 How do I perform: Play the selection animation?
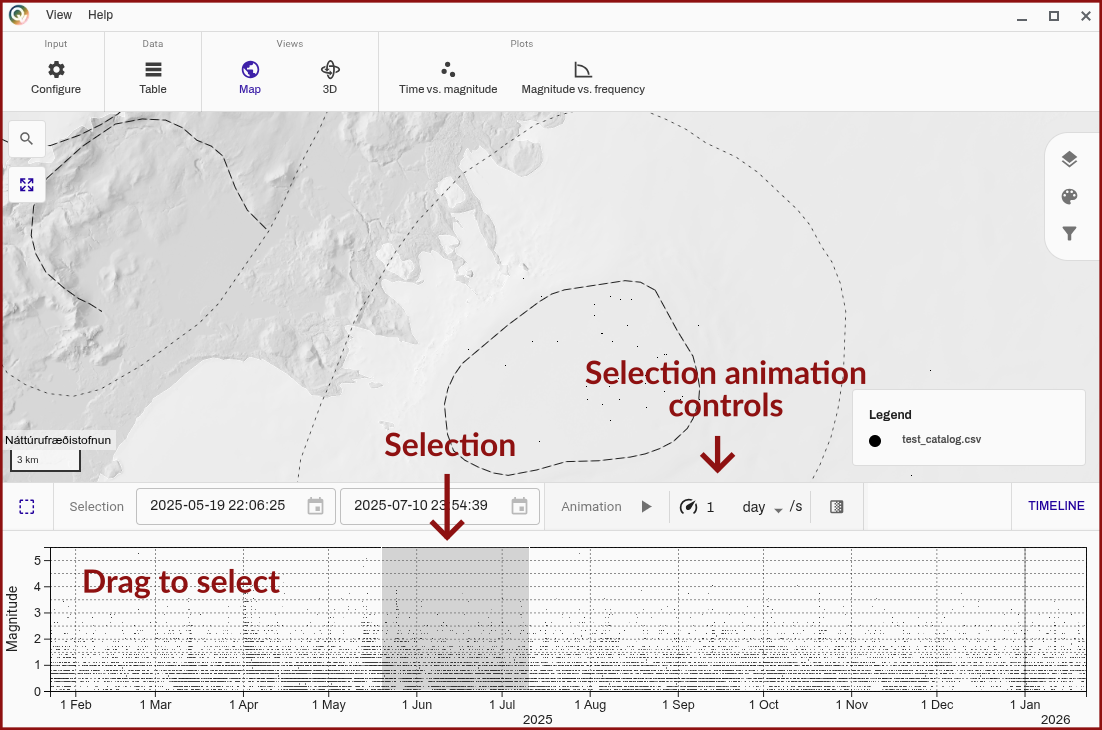point(647,507)
